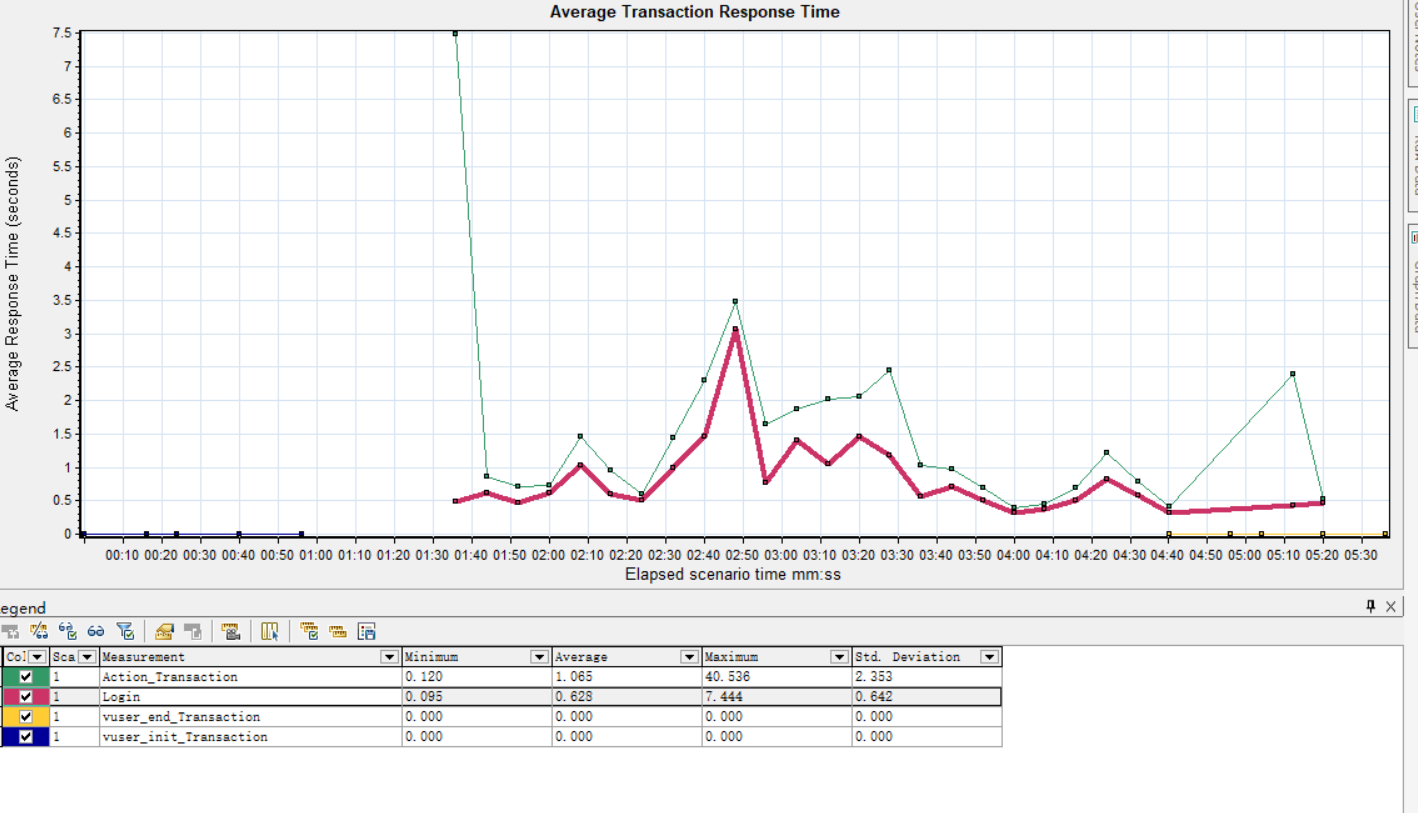Click the greyed-out icon before the camera icon

tap(193, 631)
